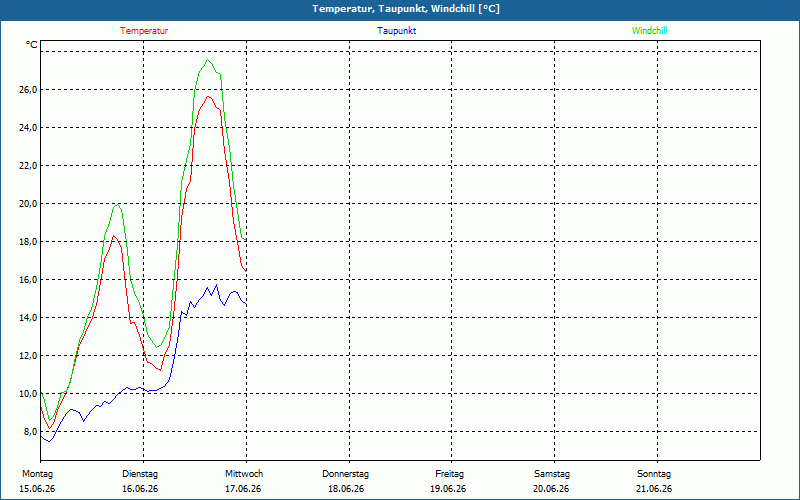Screen dimensions: 800x500
Task: Click the blue Taupunkt curve's end point
Action: click(246, 305)
